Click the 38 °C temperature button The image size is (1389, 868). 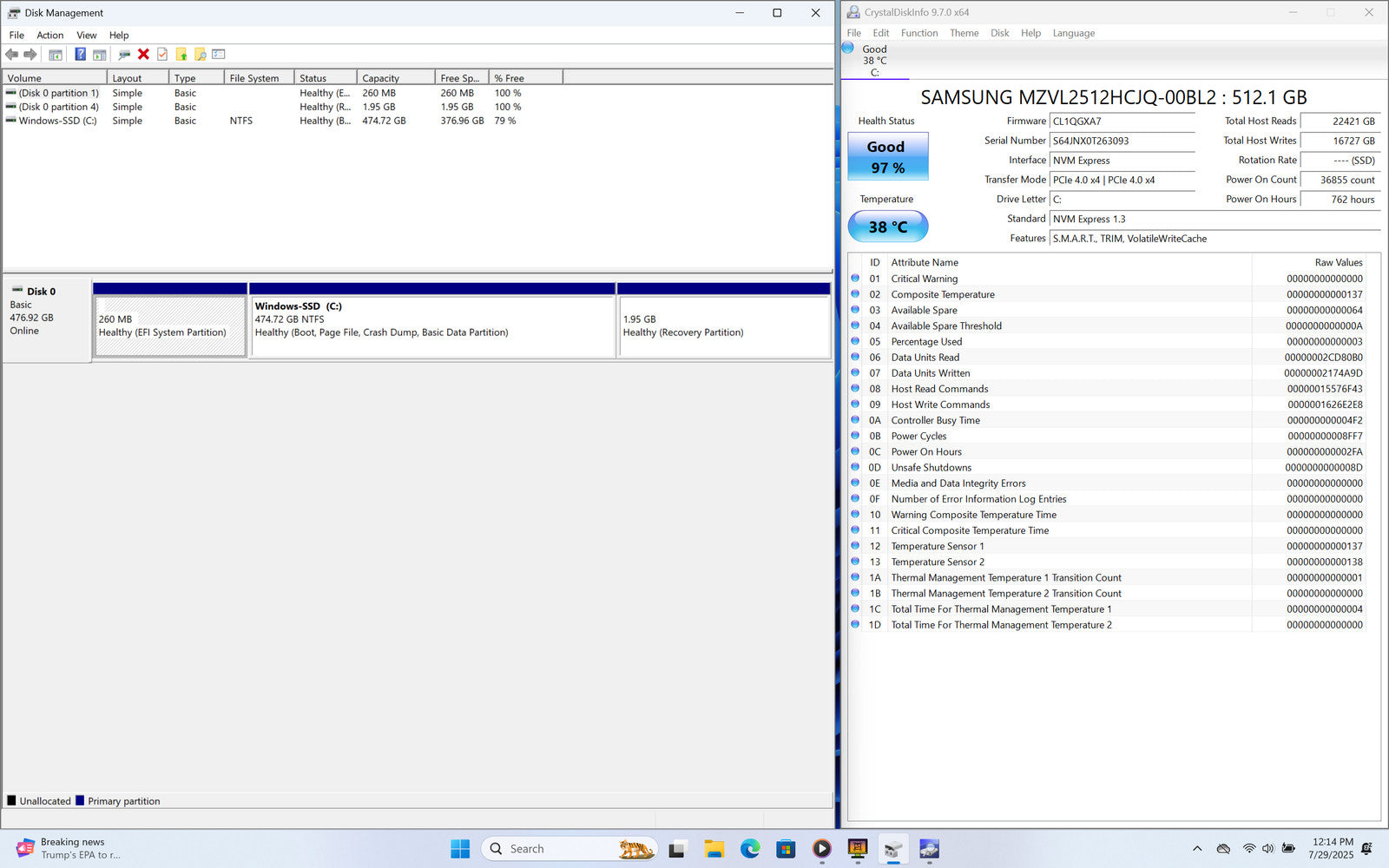click(x=887, y=227)
